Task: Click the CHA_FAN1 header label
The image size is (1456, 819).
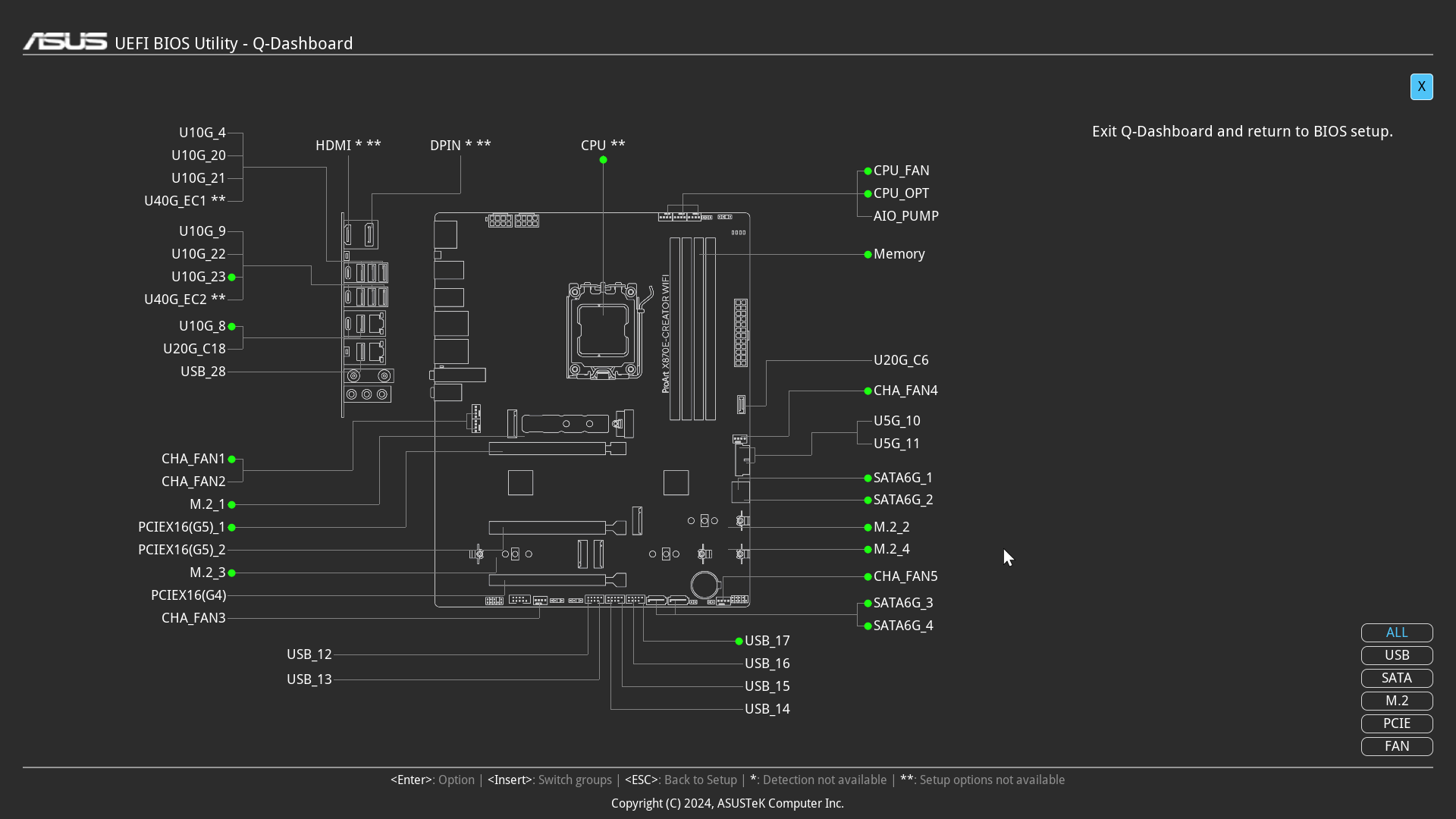Action: coord(193,459)
